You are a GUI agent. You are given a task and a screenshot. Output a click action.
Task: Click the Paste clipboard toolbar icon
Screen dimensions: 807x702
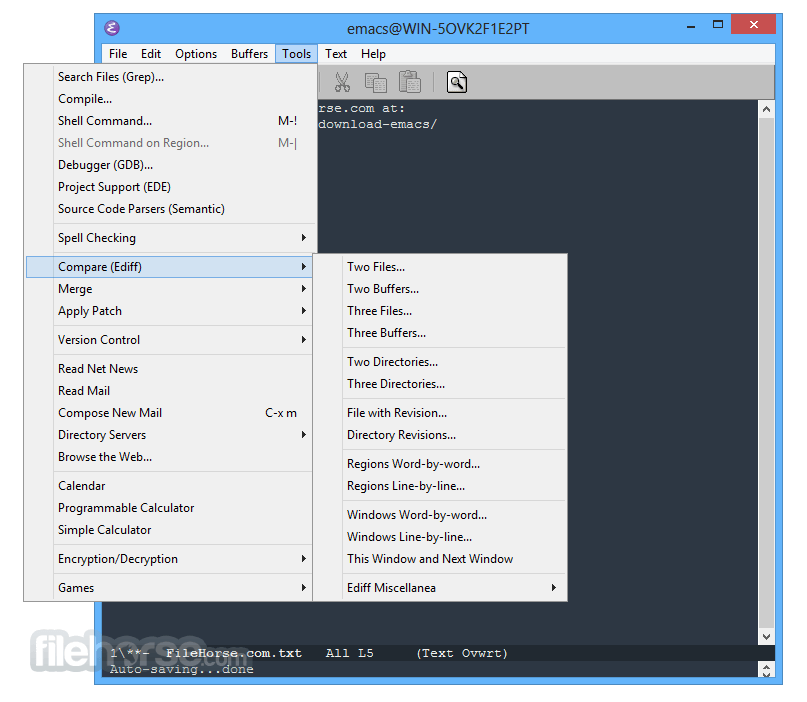(410, 82)
